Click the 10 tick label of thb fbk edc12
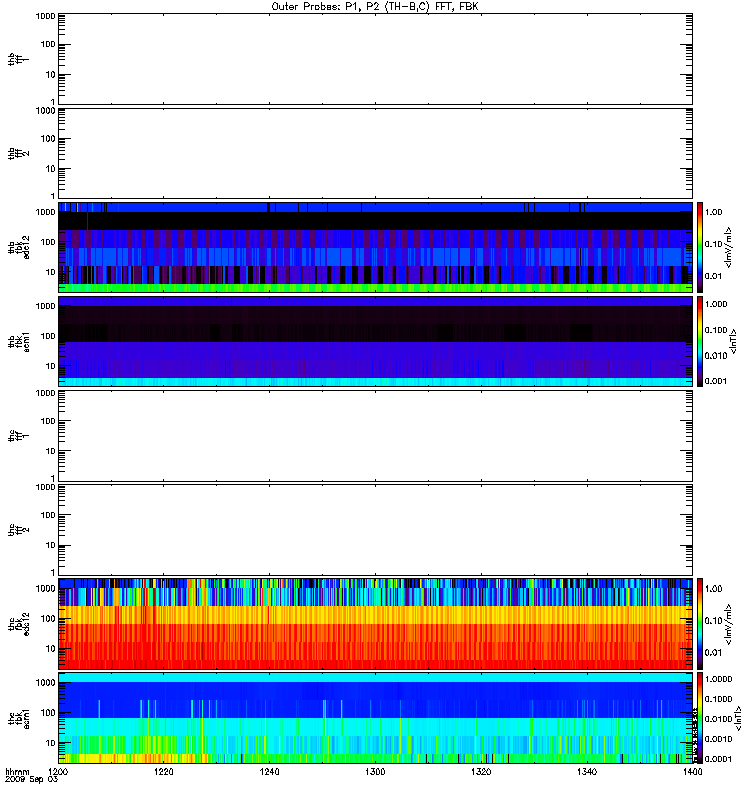 coord(51,272)
